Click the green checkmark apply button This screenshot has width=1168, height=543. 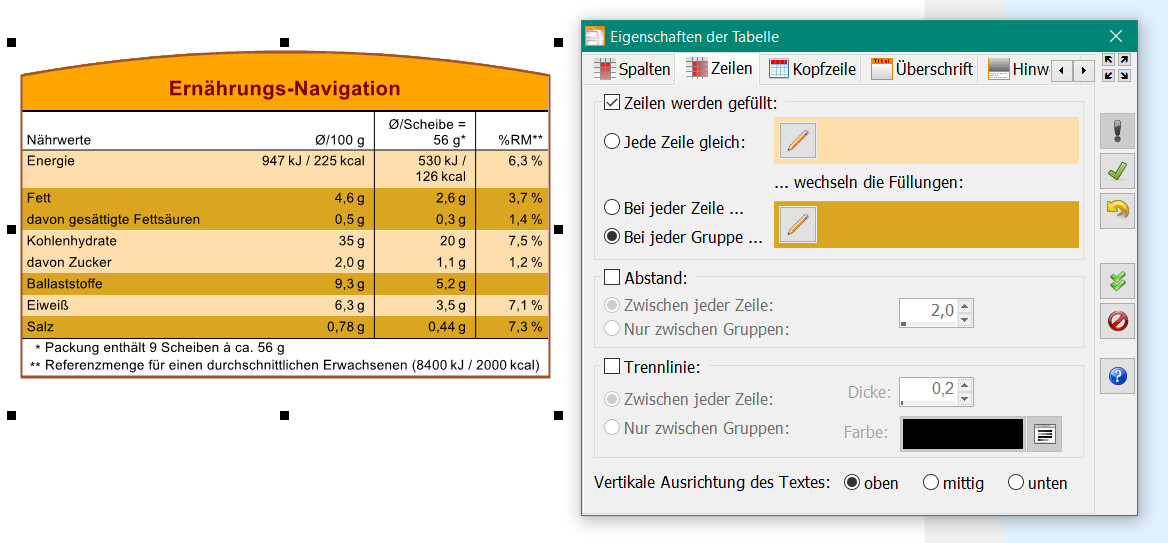tap(1117, 172)
